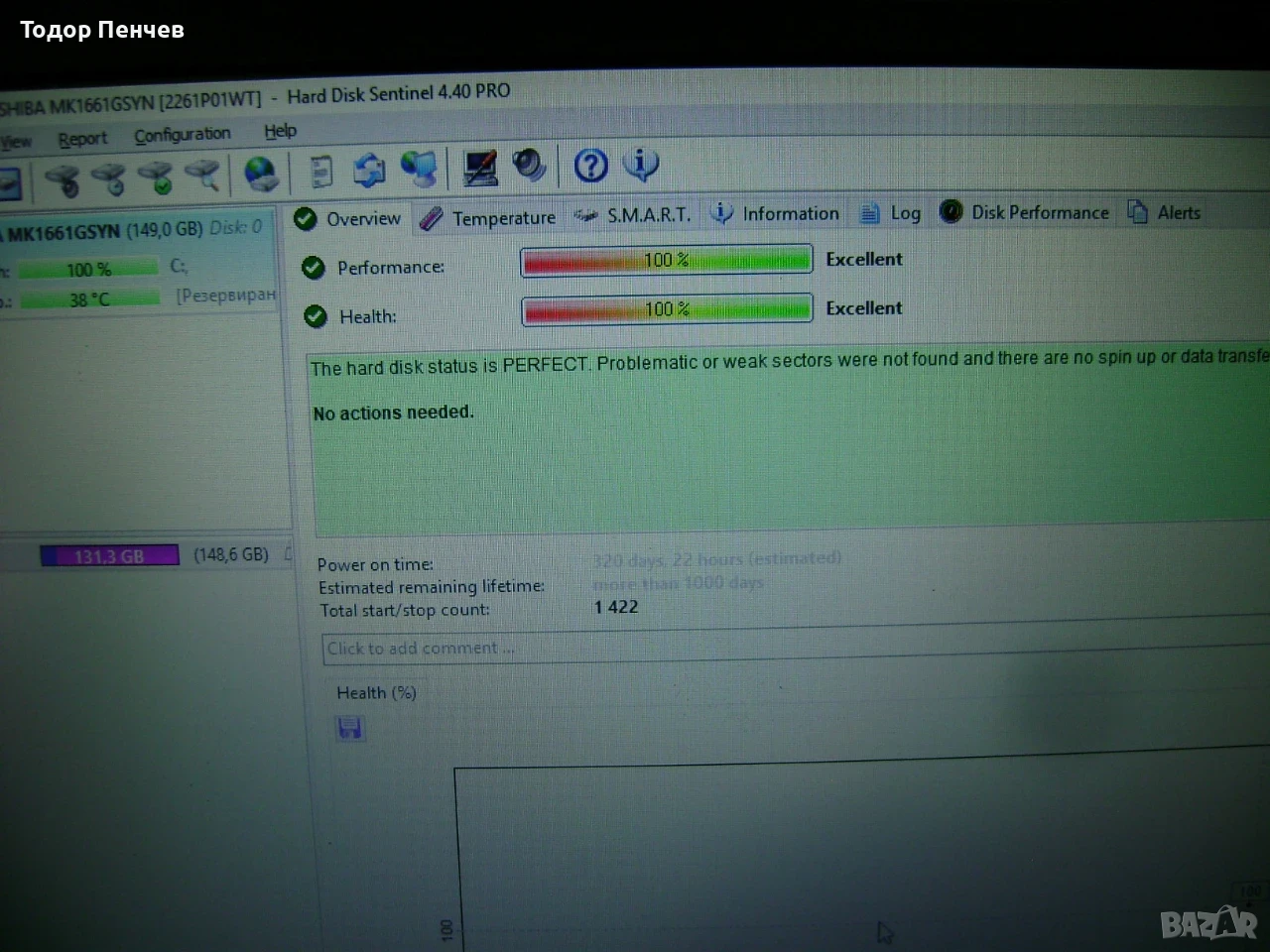Click the '(148,6 GB)' partition size text

click(x=231, y=554)
